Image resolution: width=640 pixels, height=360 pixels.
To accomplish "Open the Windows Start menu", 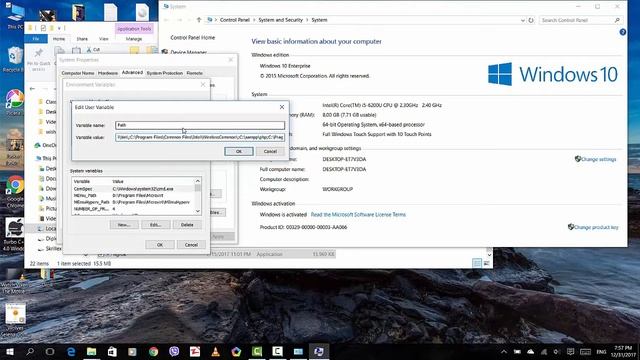I will pos(9,351).
